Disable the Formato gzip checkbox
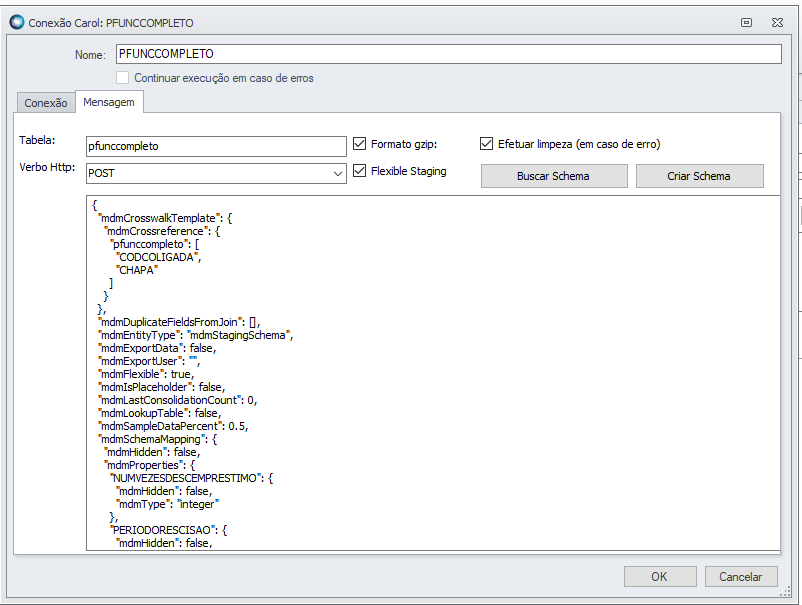 (360, 144)
